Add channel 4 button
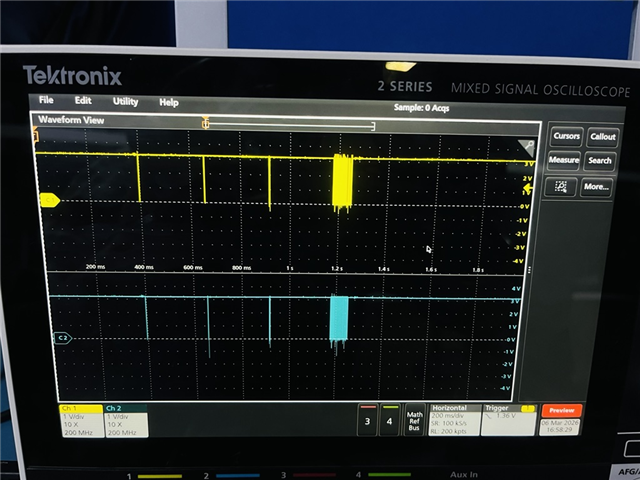This screenshot has width=640, height=480. tap(390, 420)
